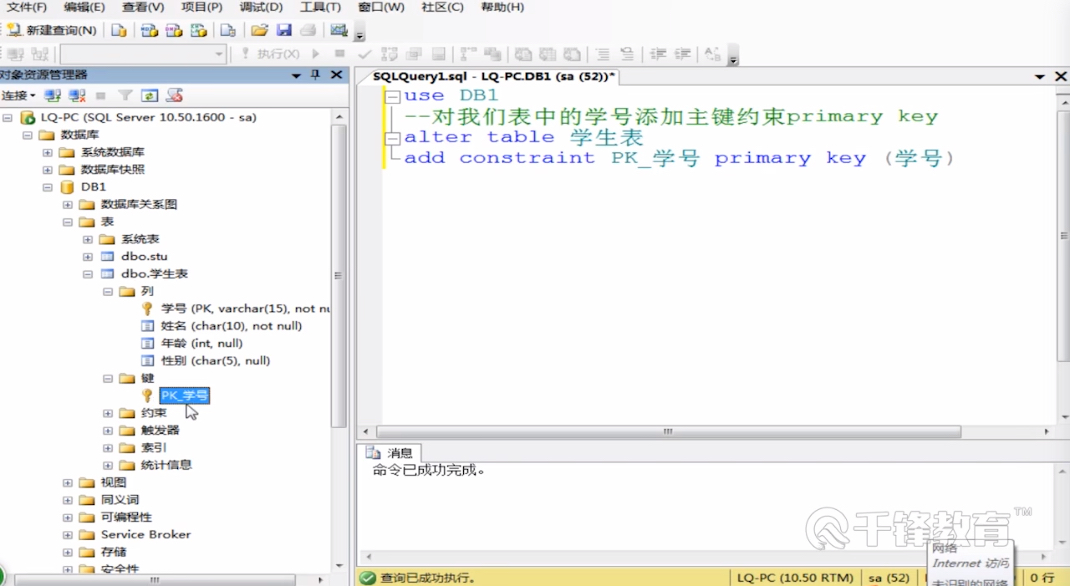The width and height of the screenshot is (1070, 586).
Task: Click the Parse checkmark icon
Action: coord(364,54)
